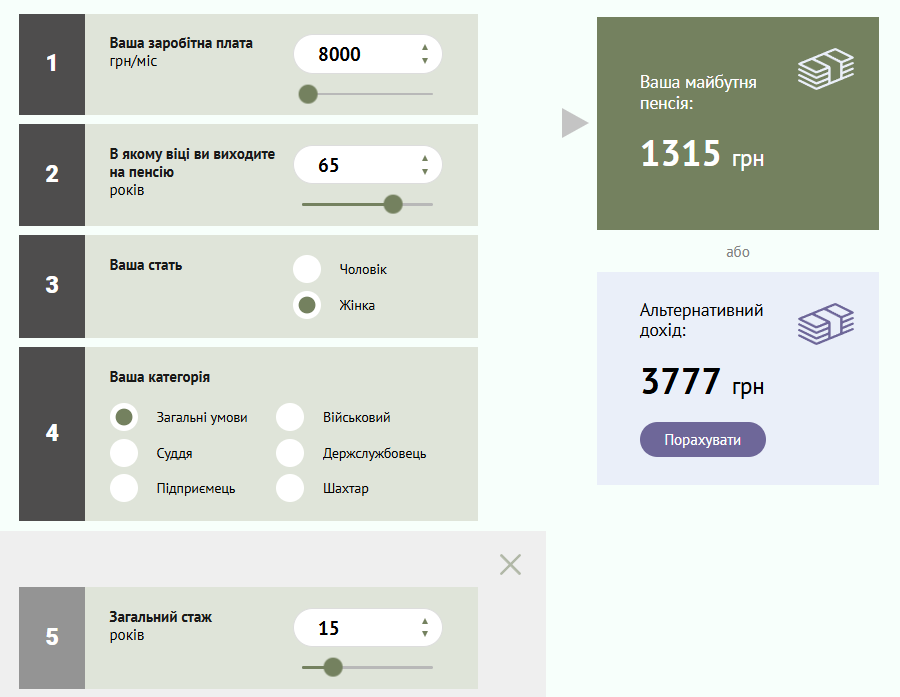Screen dimensions: 900x697
Task: Click the gray play arrow beside pension result
Action: click(574, 123)
